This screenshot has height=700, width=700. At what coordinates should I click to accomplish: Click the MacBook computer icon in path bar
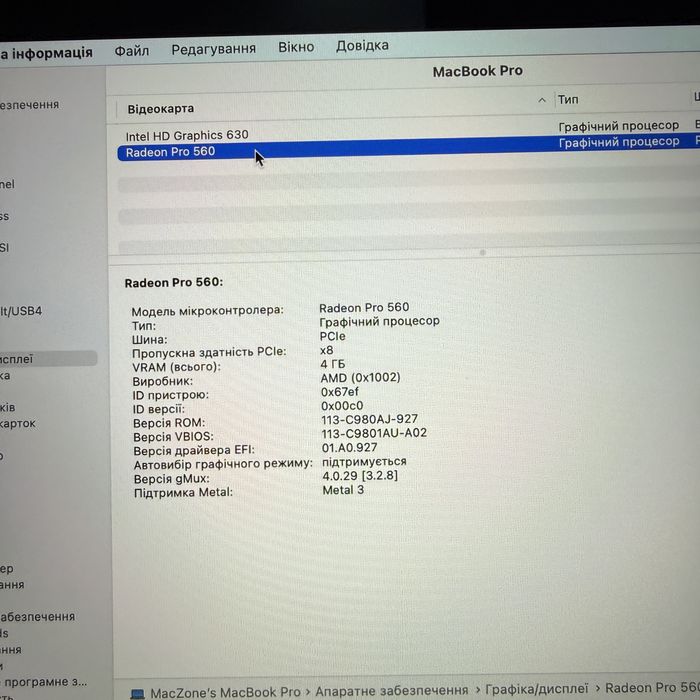click(137, 694)
